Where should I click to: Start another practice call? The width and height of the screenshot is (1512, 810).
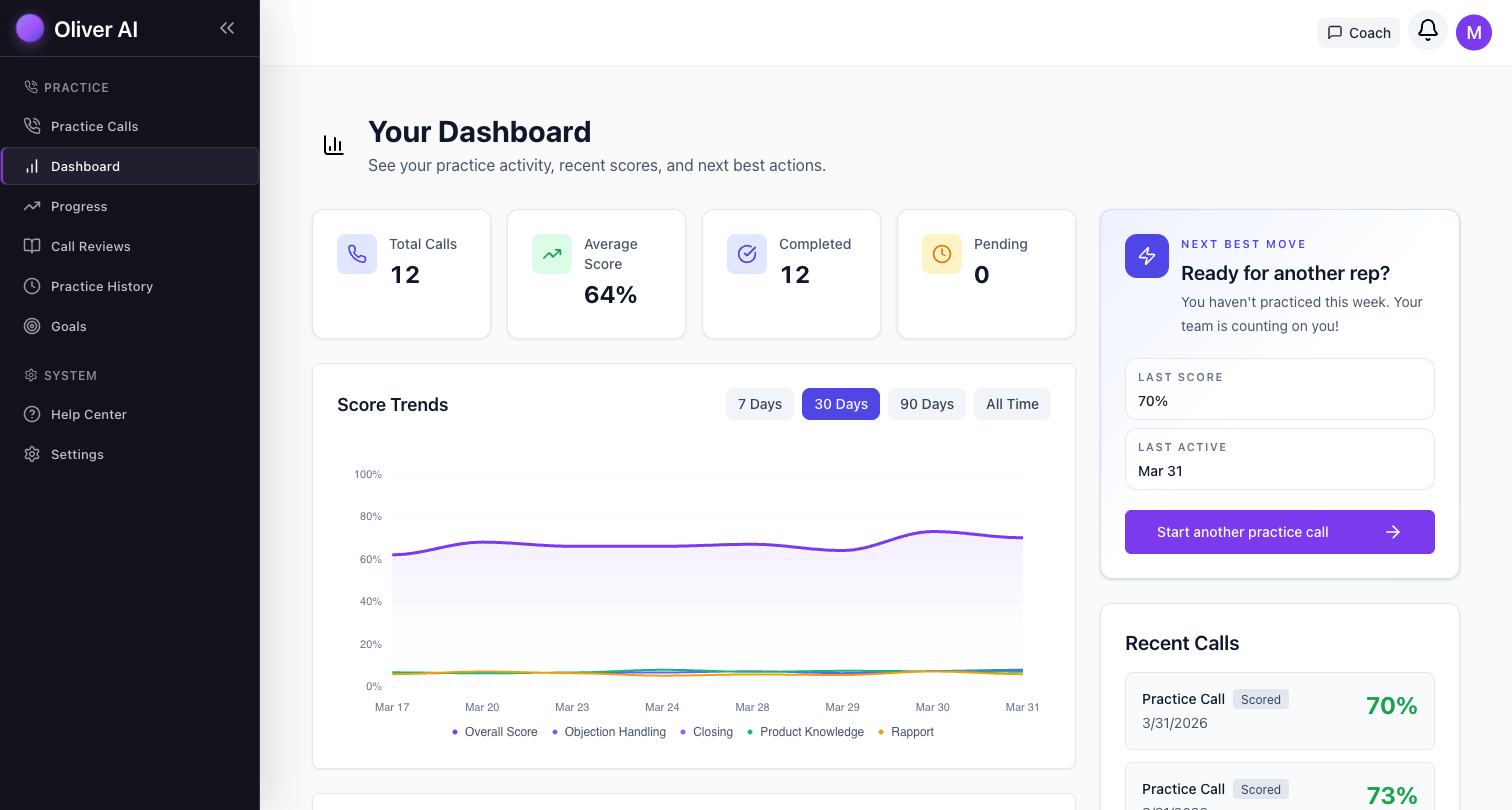1280,532
